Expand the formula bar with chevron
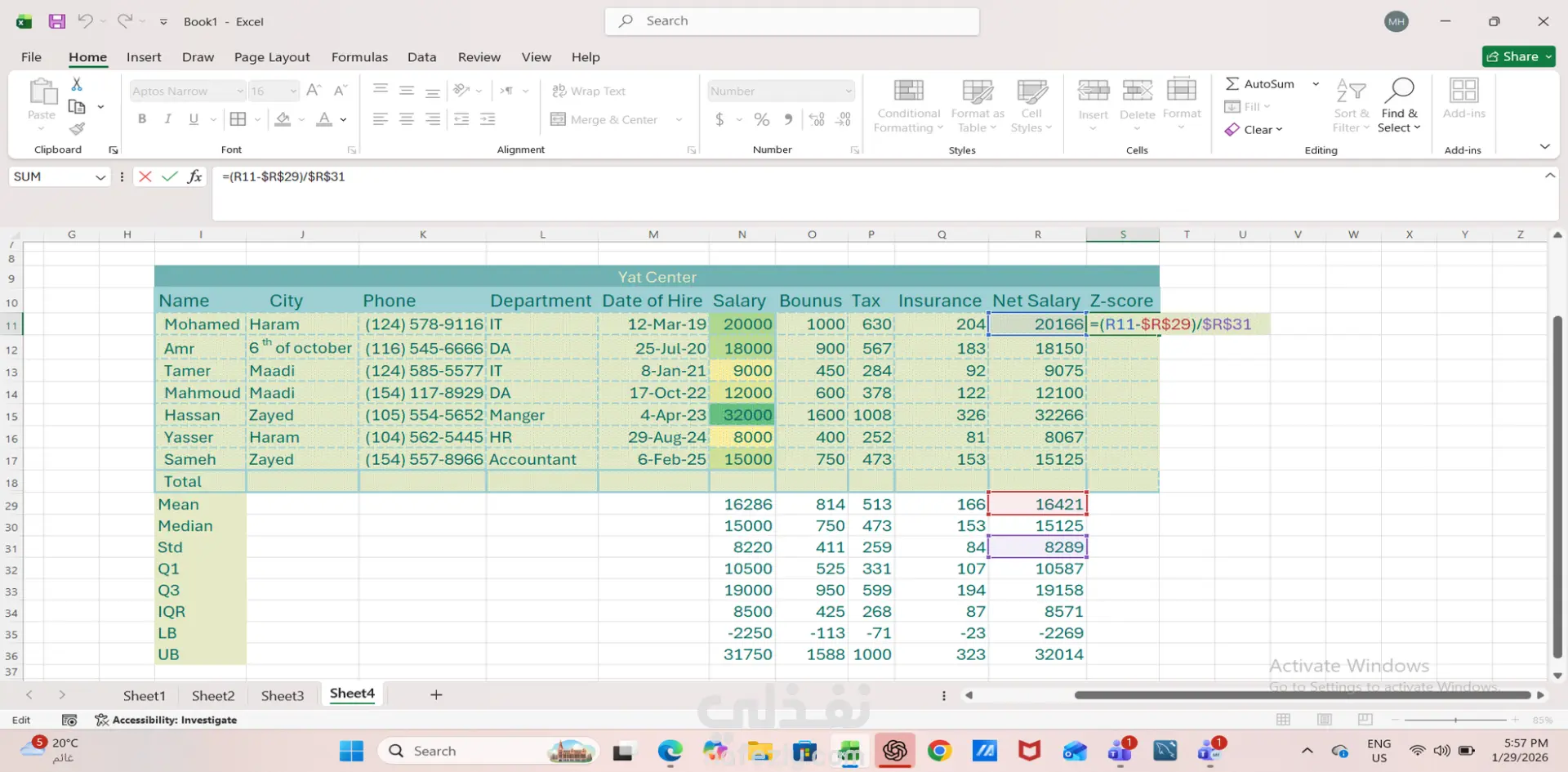 pos(1549,176)
